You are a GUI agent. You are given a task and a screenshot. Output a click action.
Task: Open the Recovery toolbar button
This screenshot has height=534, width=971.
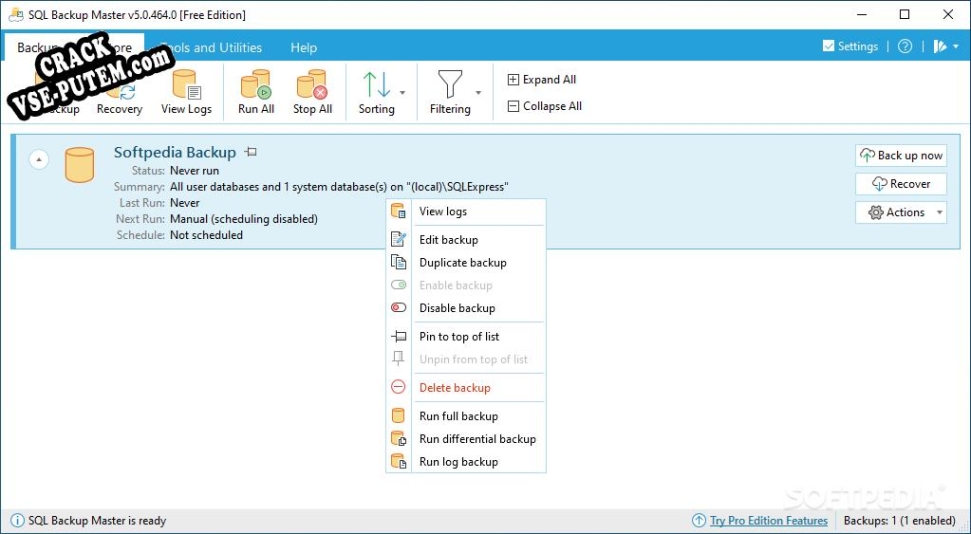[120, 93]
